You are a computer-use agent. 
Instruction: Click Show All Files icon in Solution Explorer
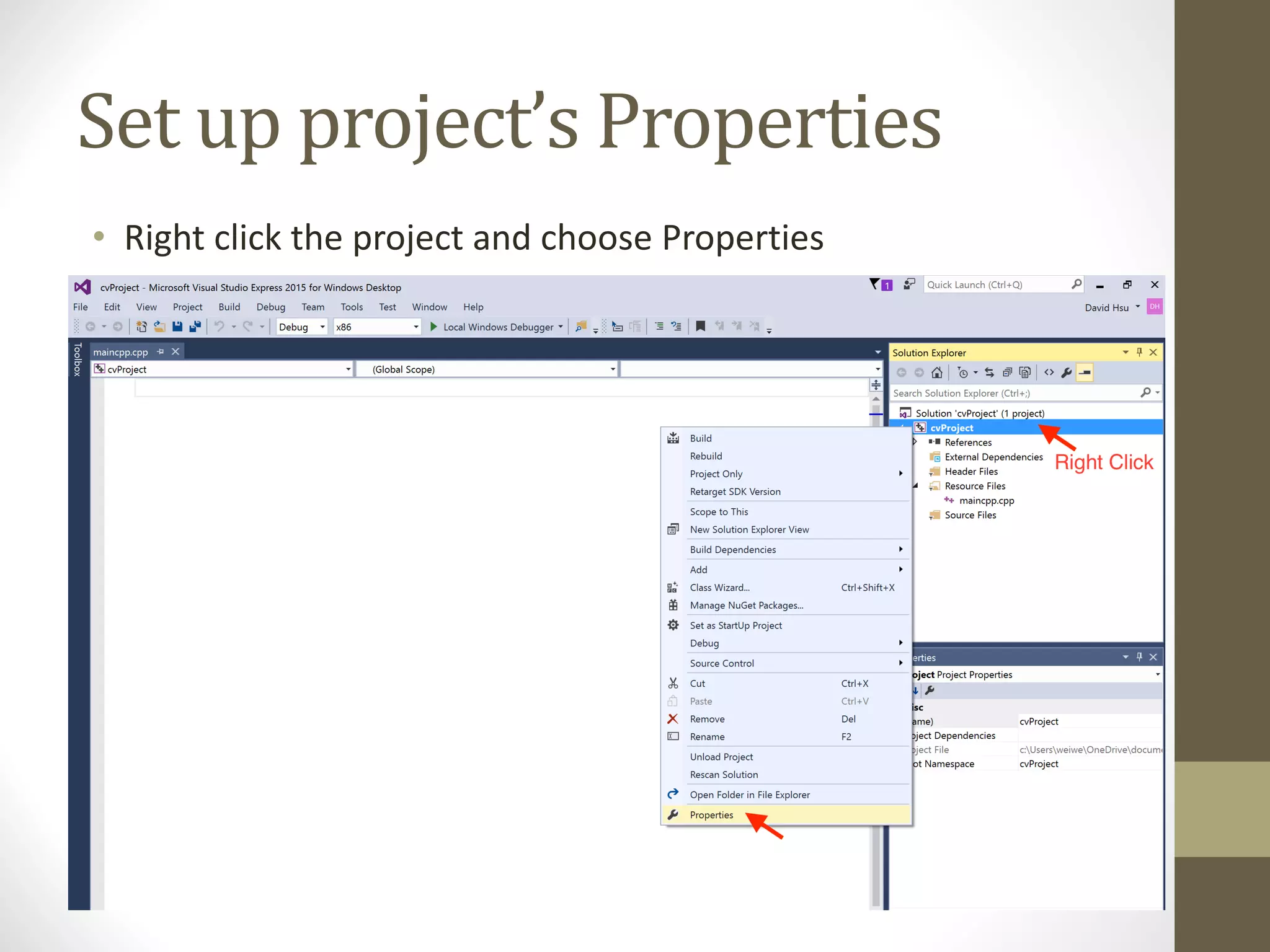coord(1025,372)
